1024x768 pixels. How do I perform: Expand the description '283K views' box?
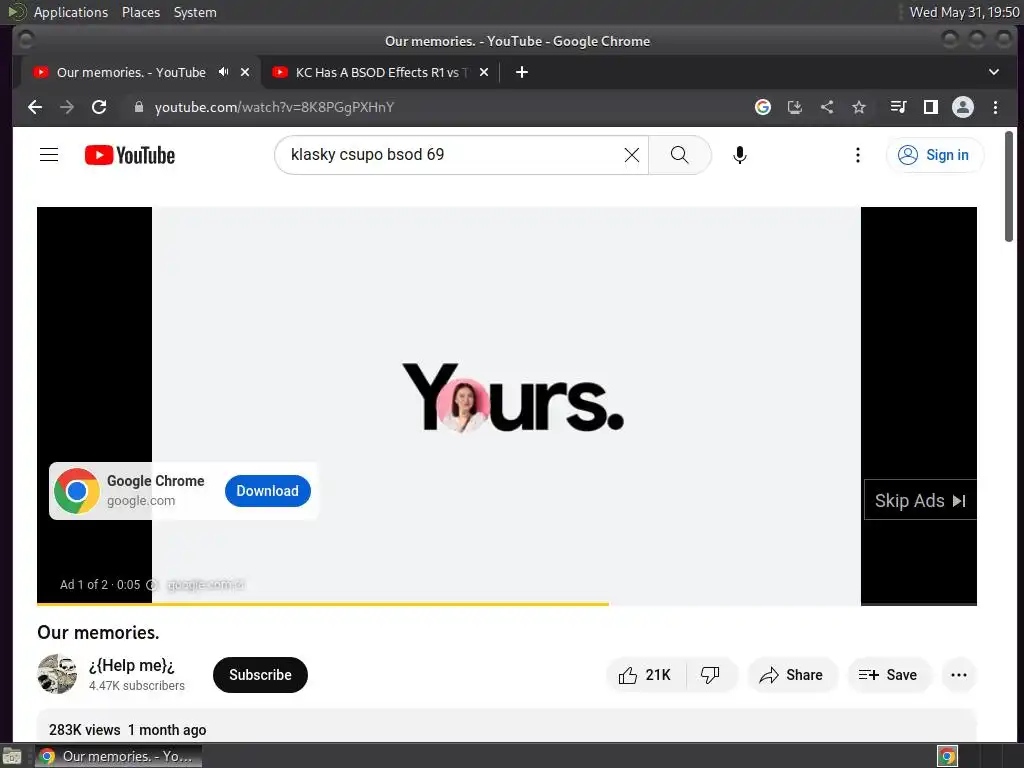coord(506,726)
